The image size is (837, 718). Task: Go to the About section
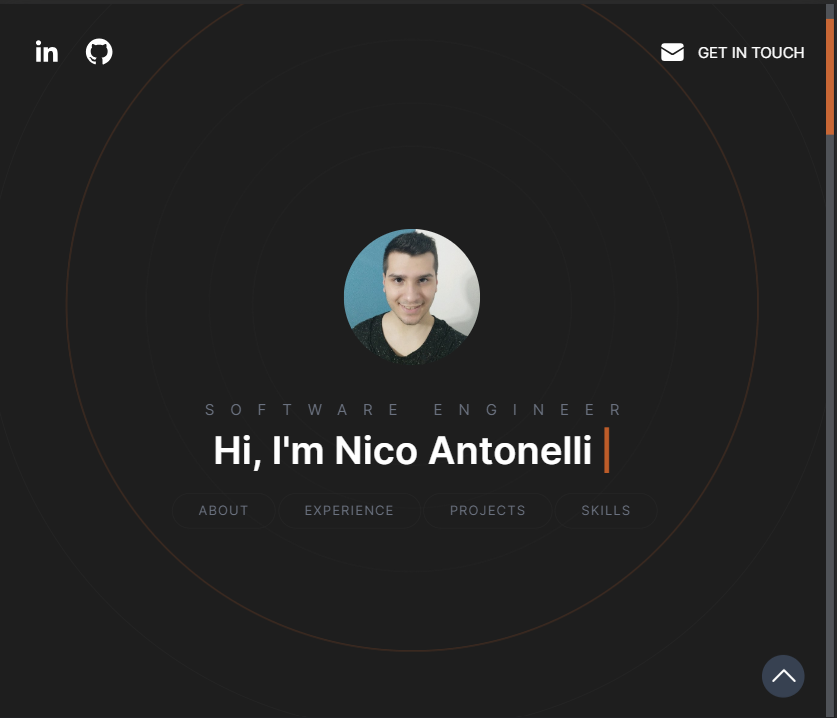coord(224,511)
